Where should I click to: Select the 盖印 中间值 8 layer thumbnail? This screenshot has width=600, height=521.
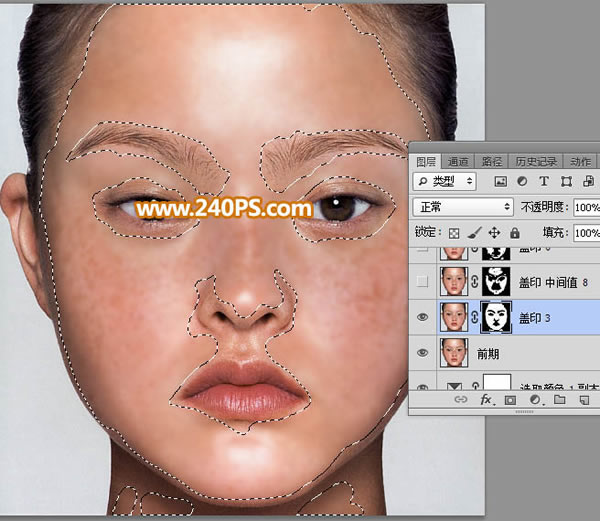click(454, 282)
